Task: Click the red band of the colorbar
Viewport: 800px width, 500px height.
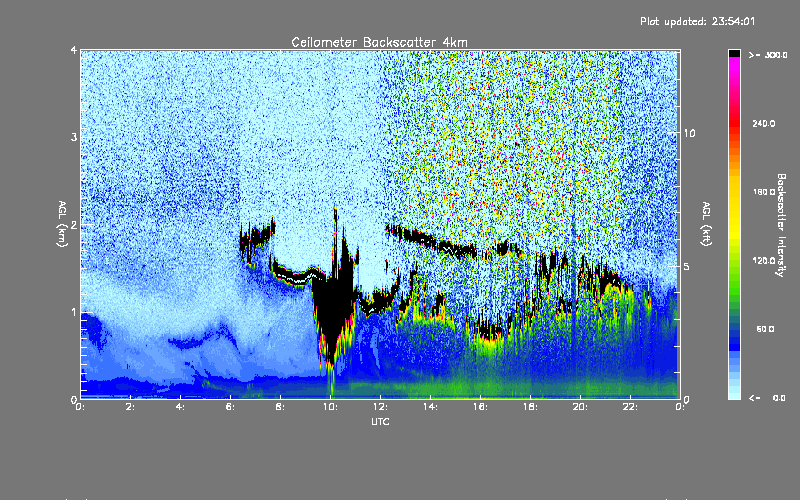Action: click(x=734, y=122)
